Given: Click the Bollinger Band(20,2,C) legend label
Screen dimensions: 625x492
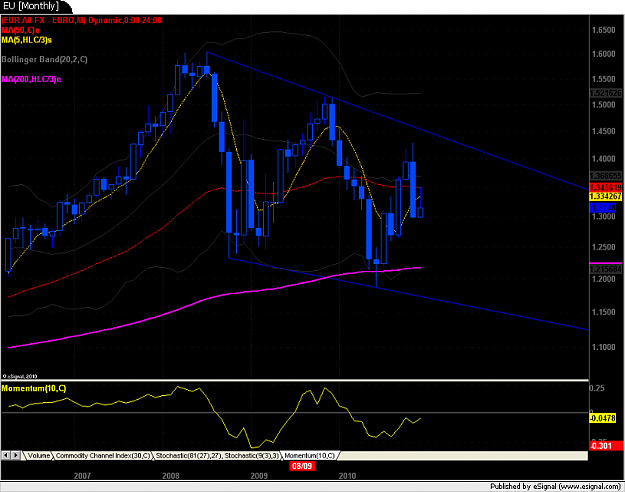Looking at the screenshot, I should coord(44,59).
